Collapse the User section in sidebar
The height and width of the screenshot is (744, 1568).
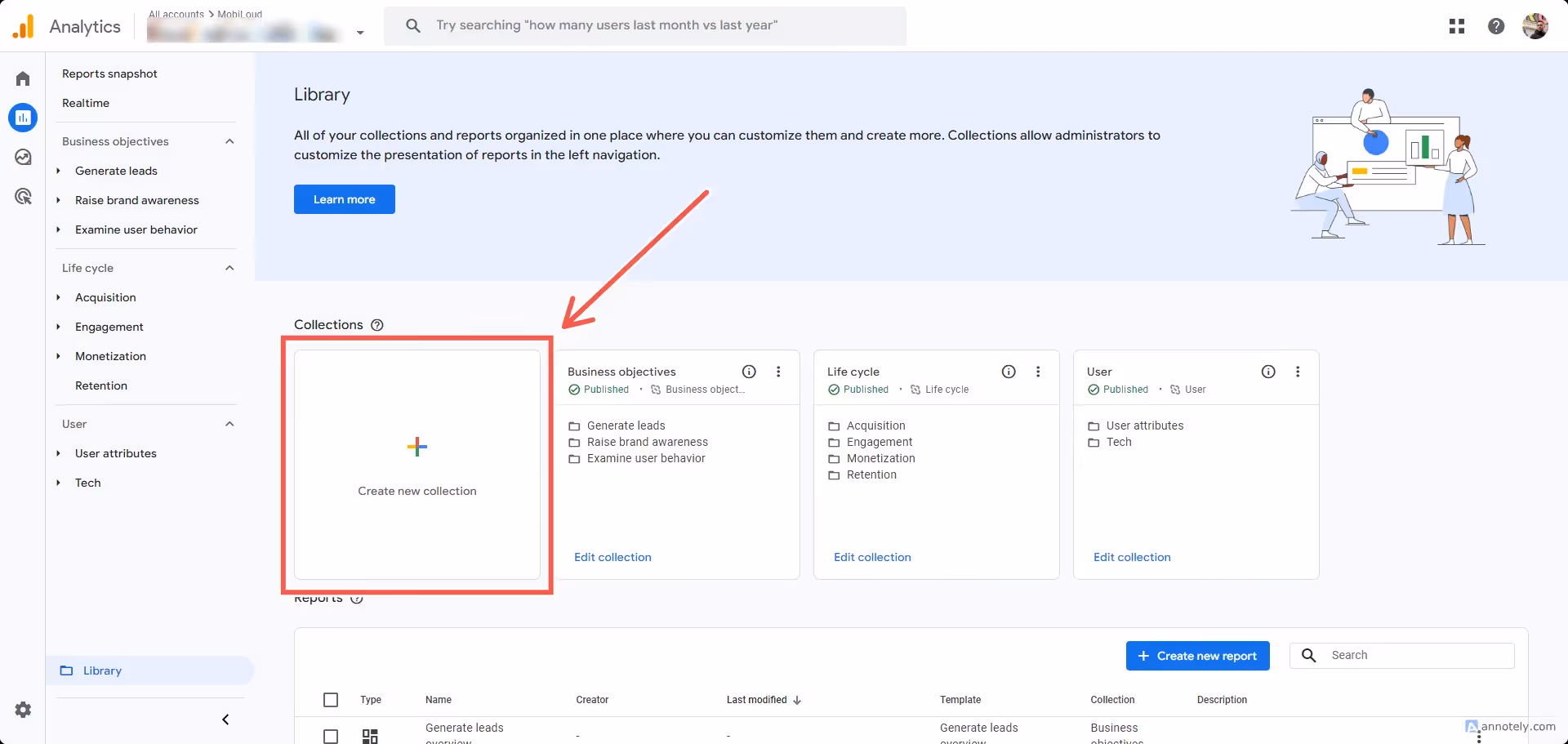(229, 424)
